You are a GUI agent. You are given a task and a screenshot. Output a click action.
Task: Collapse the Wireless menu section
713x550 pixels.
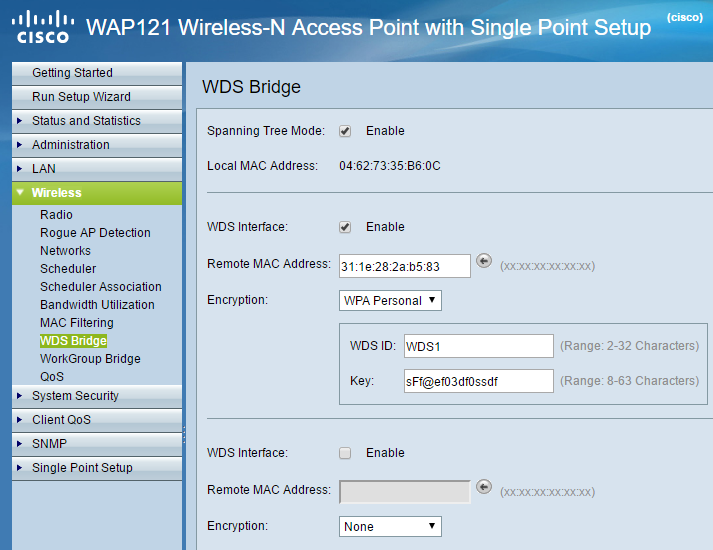[x=97, y=193]
